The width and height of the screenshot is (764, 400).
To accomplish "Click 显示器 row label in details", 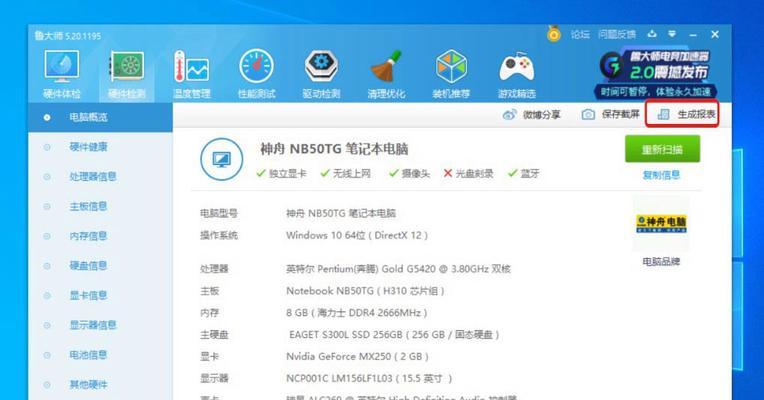I will [214, 379].
